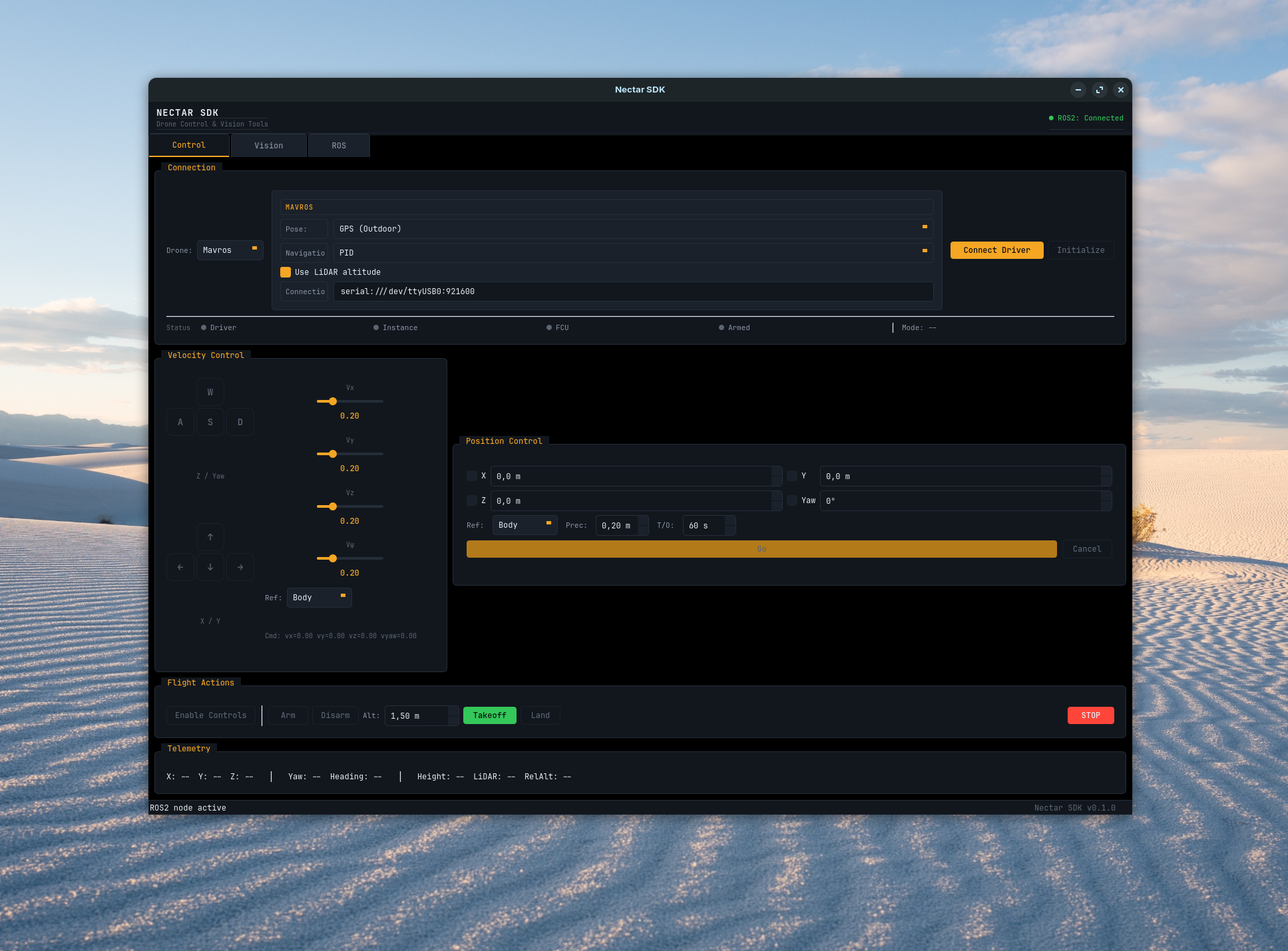Click the Driver status indicator
This screenshot has height=951, width=1288.
pos(218,327)
